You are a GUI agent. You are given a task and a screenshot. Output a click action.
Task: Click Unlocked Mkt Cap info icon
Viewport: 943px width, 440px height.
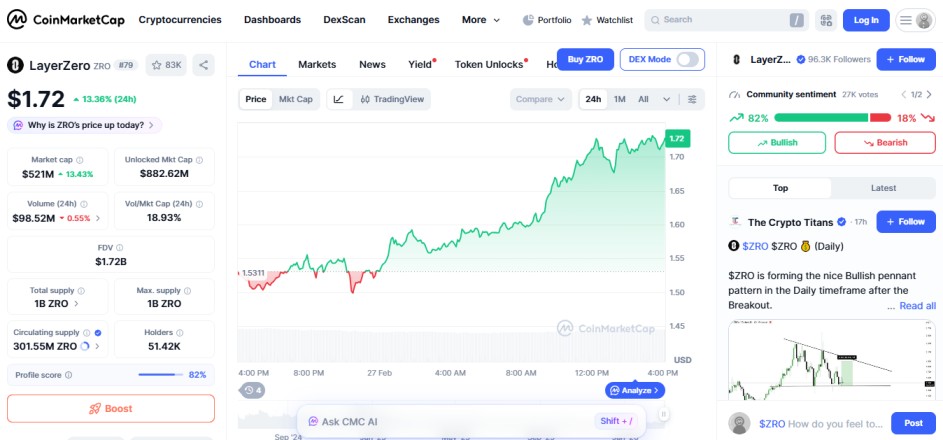(x=199, y=160)
